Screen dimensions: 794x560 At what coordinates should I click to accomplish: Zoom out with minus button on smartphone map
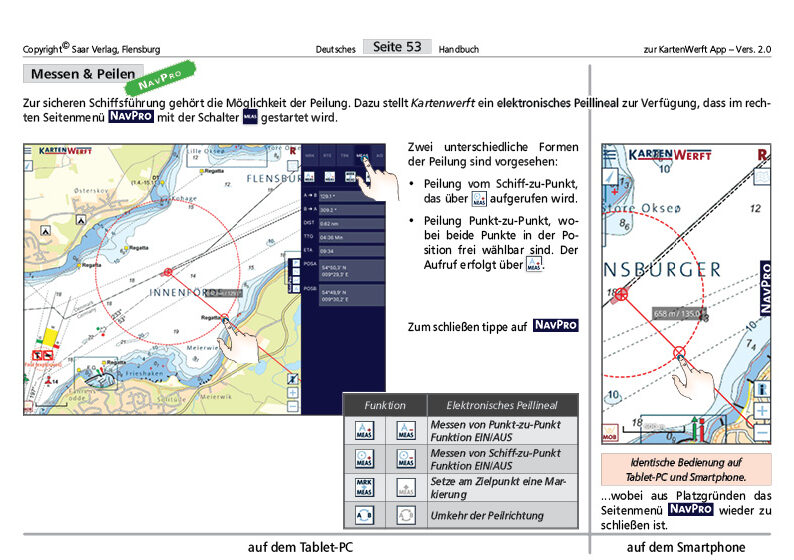point(762,432)
